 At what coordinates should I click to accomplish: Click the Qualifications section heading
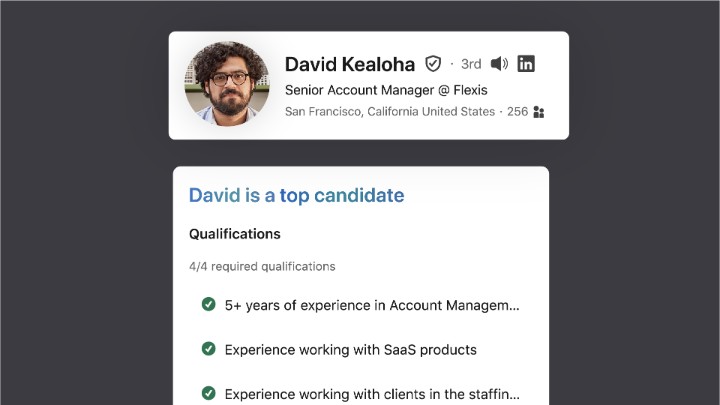[235, 234]
